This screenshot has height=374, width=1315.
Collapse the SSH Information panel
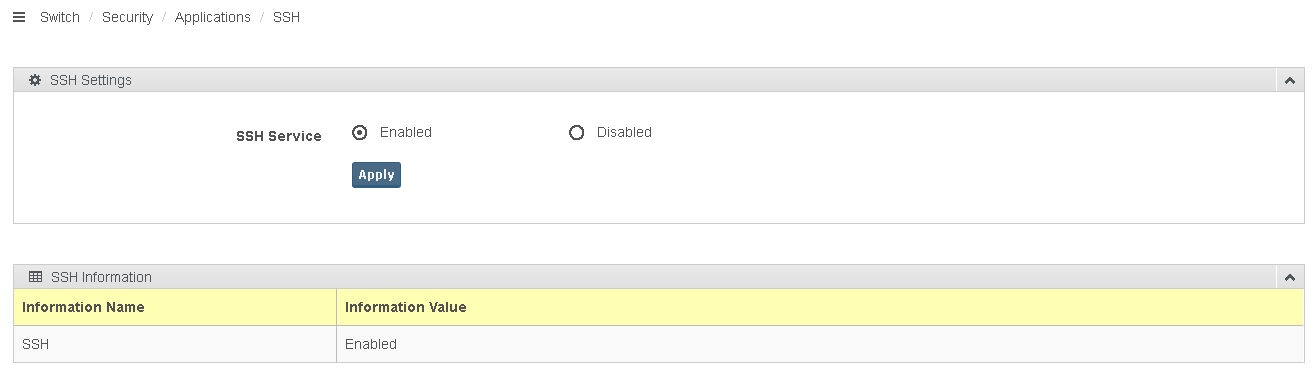point(1290,277)
